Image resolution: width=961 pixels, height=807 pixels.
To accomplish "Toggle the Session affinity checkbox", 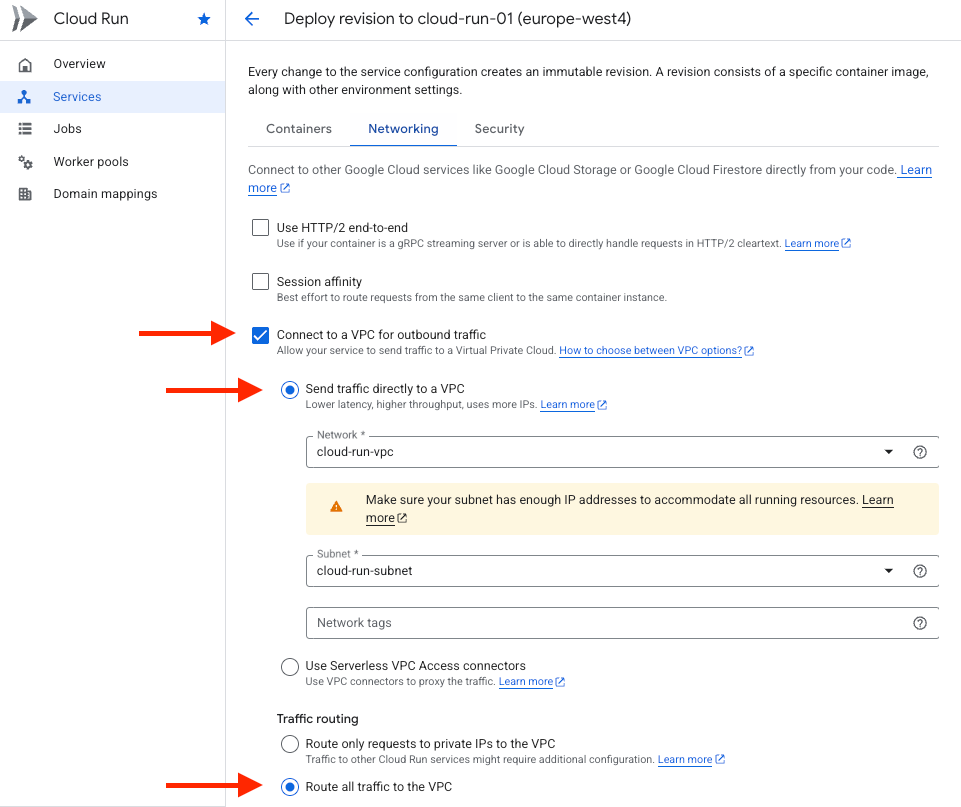I will pyautogui.click(x=261, y=282).
